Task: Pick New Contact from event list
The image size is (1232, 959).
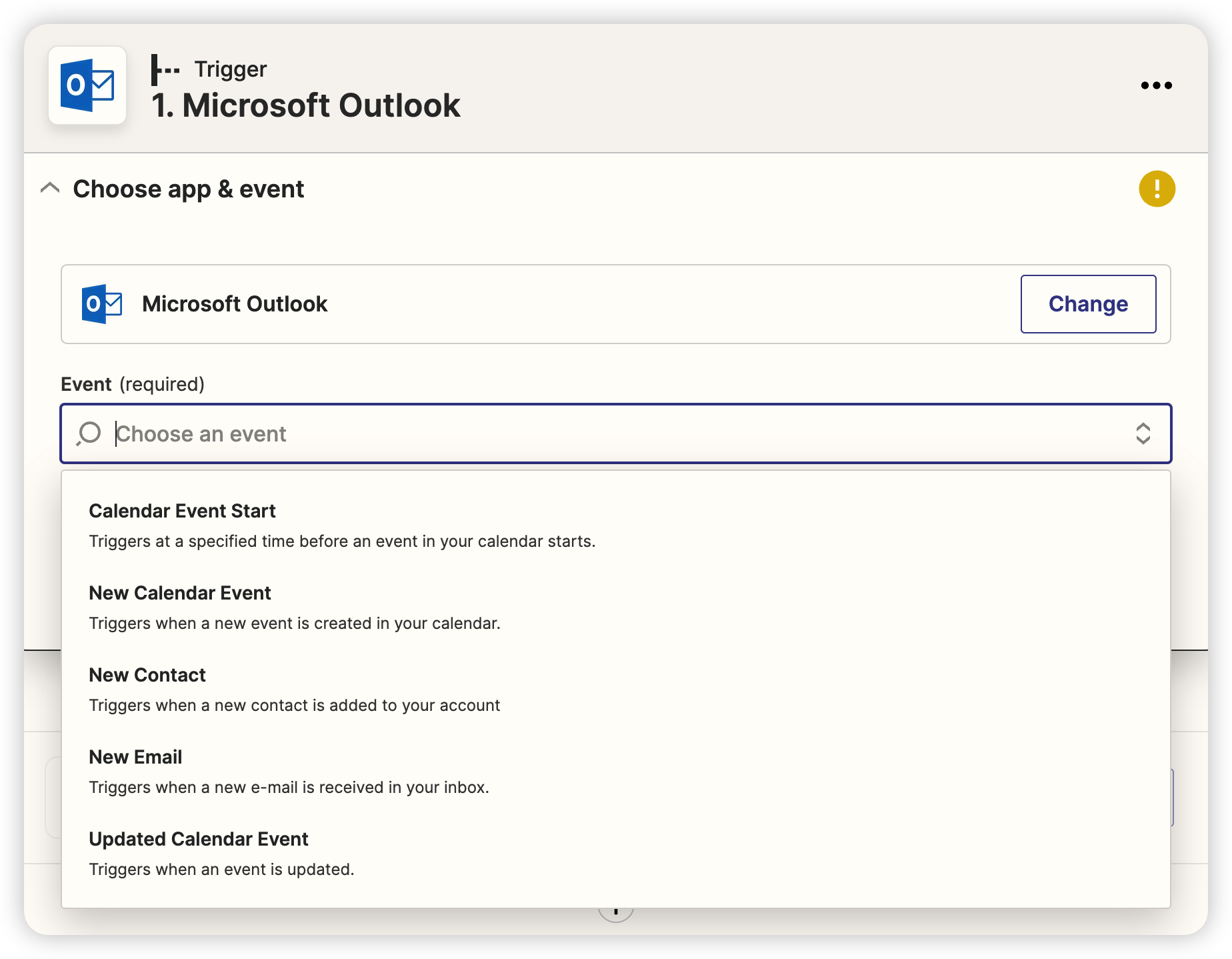Action: pyautogui.click(x=147, y=675)
